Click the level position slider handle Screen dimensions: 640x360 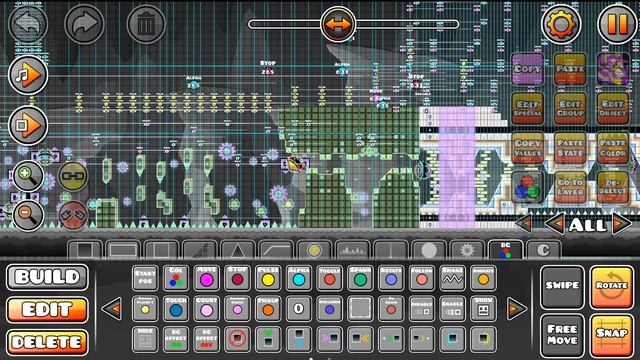338,24
